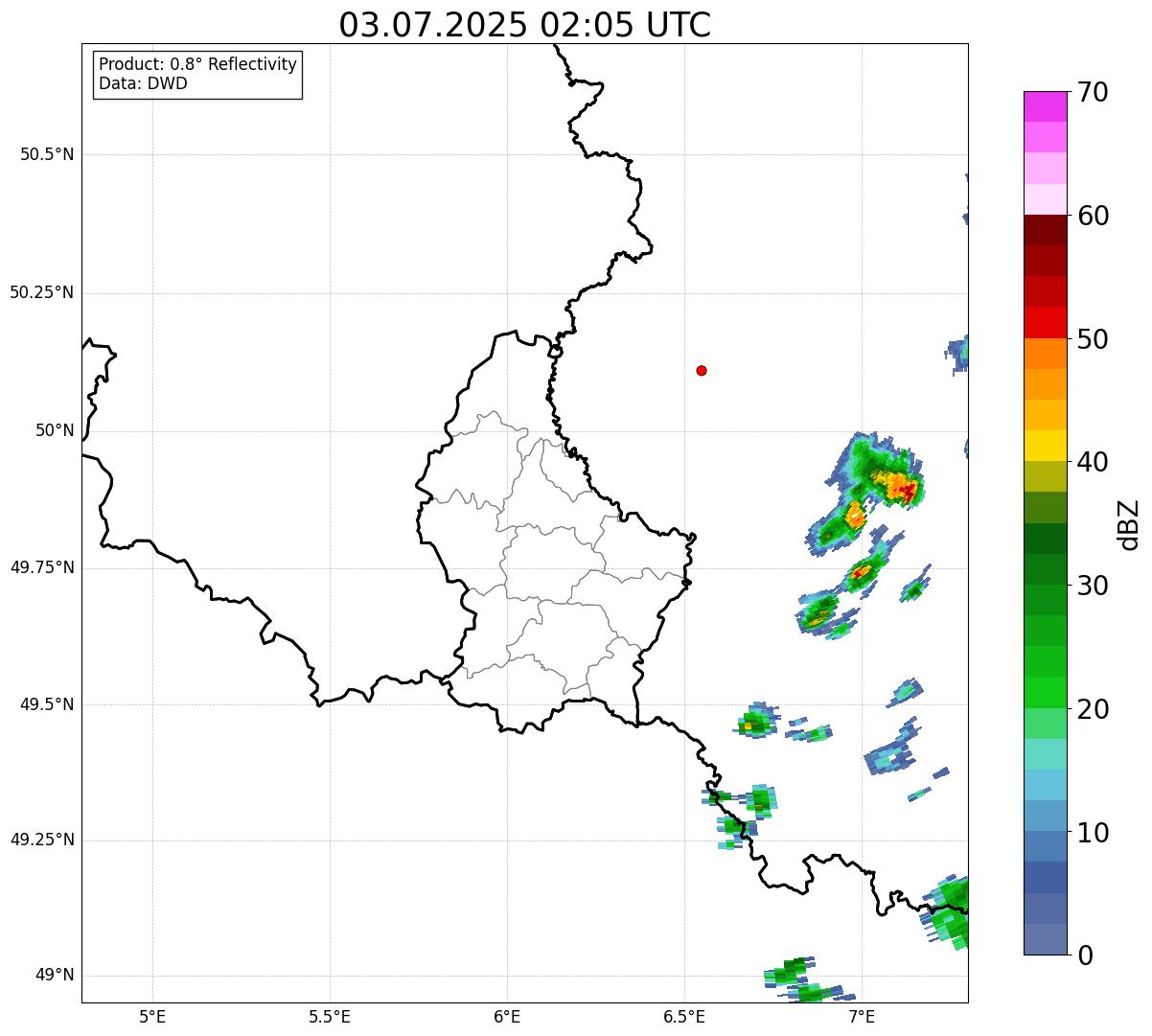The height and width of the screenshot is (1036, 1152).
Task: Click the red station marker dot
Action: click(x=702, y=370)
